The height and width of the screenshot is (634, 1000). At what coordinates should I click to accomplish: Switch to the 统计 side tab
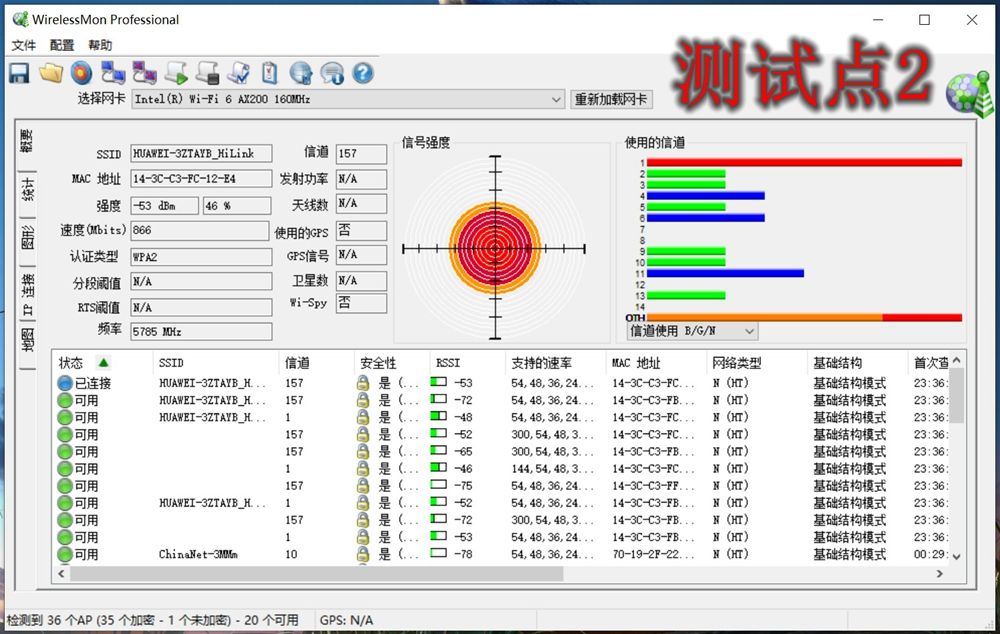click(x=27, y=191)
